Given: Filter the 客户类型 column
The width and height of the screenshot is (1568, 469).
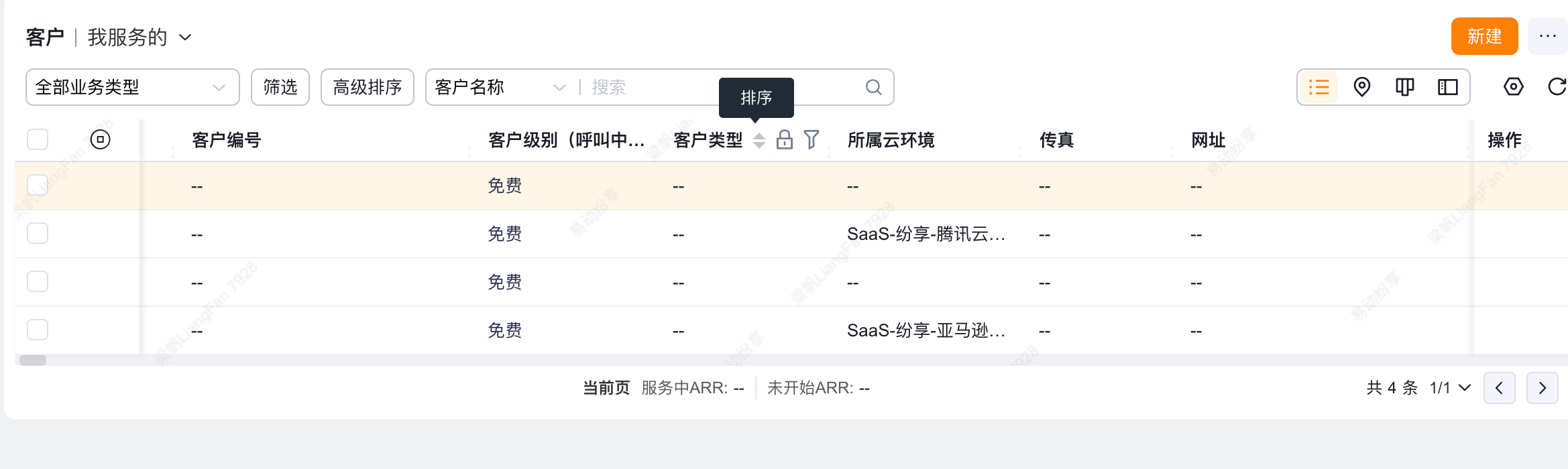Looking at the screenshot, I should [x=811, y=139].
